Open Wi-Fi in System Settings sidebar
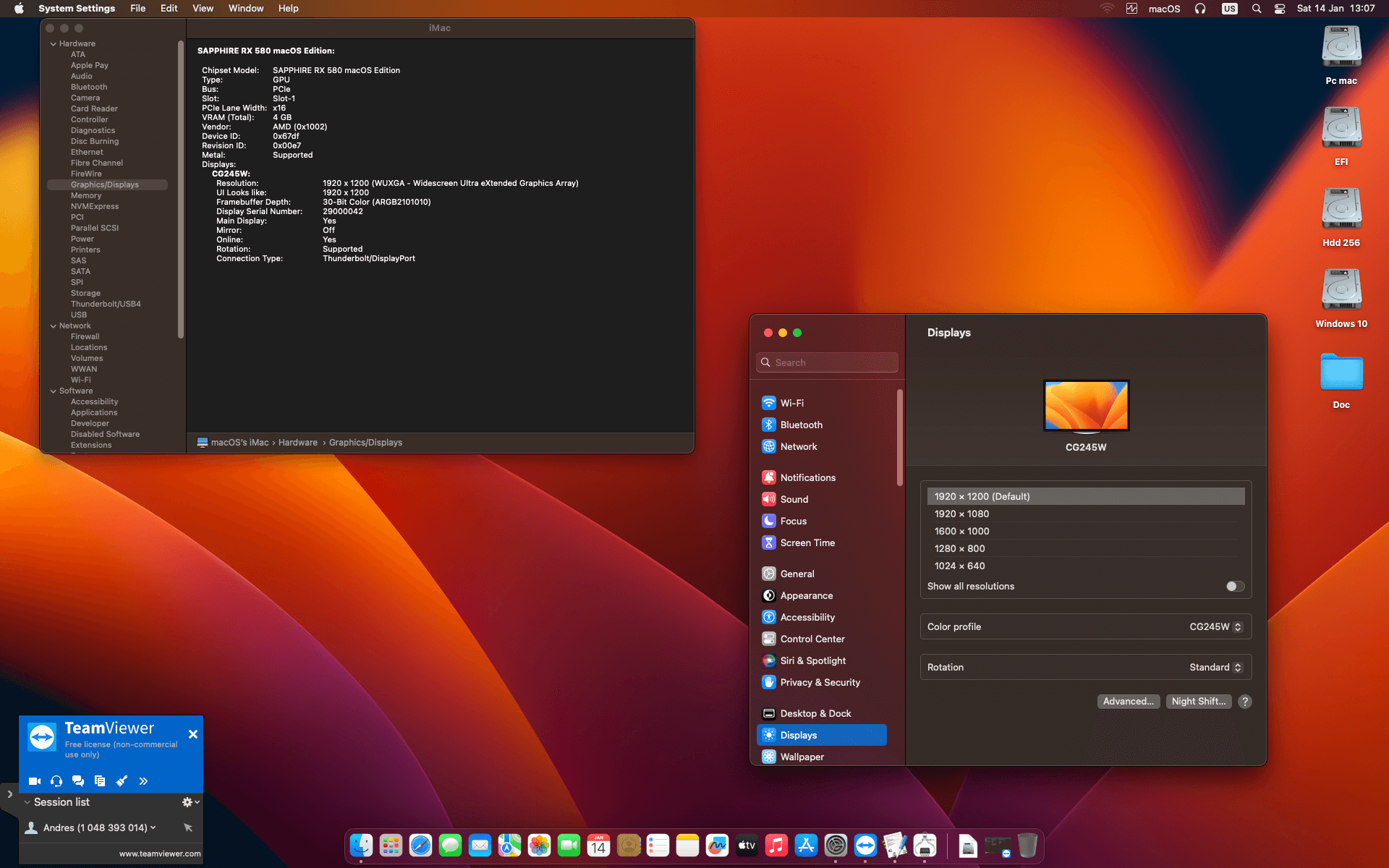This screenshot has width=1389, height=868. pyautogui.click(x=822, y=403)
